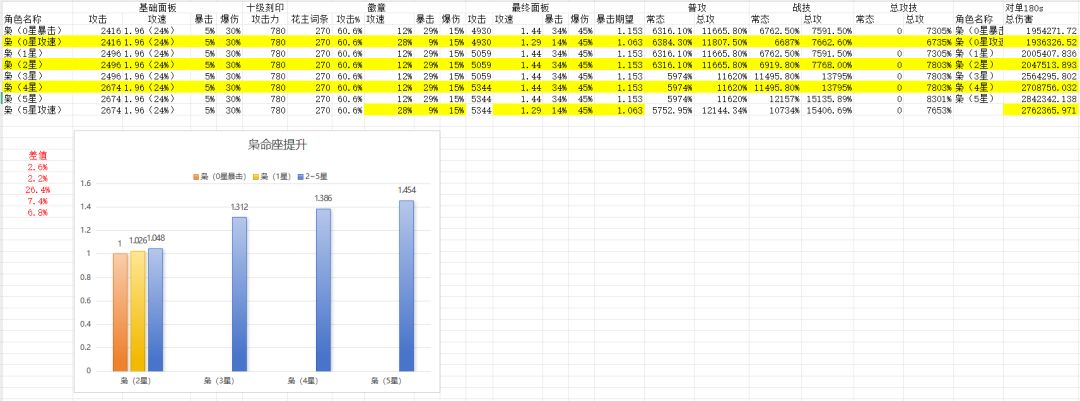Click the 1.6 vertical axis value

coord(86,183)
